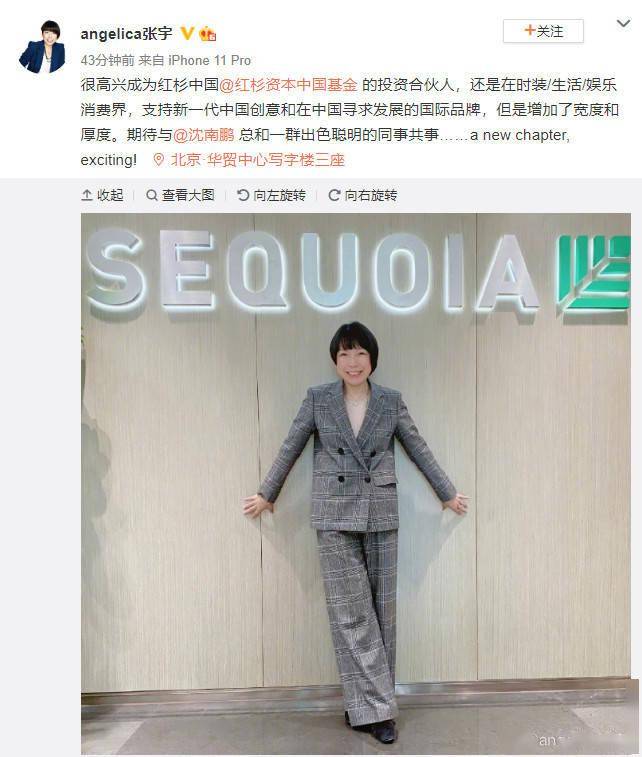Click the yellow V verified badge
This screenshot has height=757, width=642.
(187, 33)
